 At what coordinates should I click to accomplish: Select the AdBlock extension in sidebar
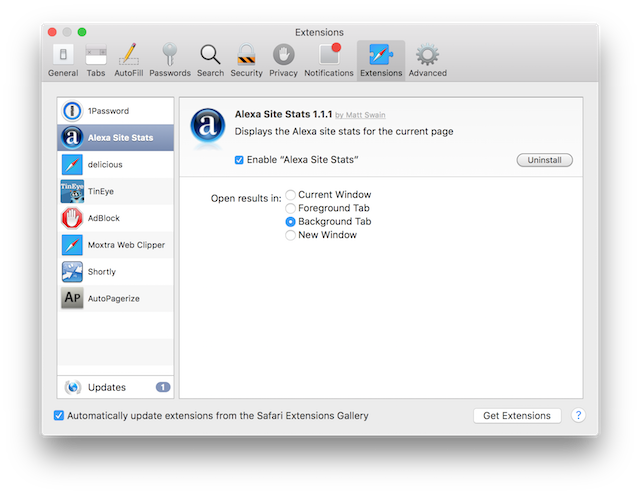point(115,218)
